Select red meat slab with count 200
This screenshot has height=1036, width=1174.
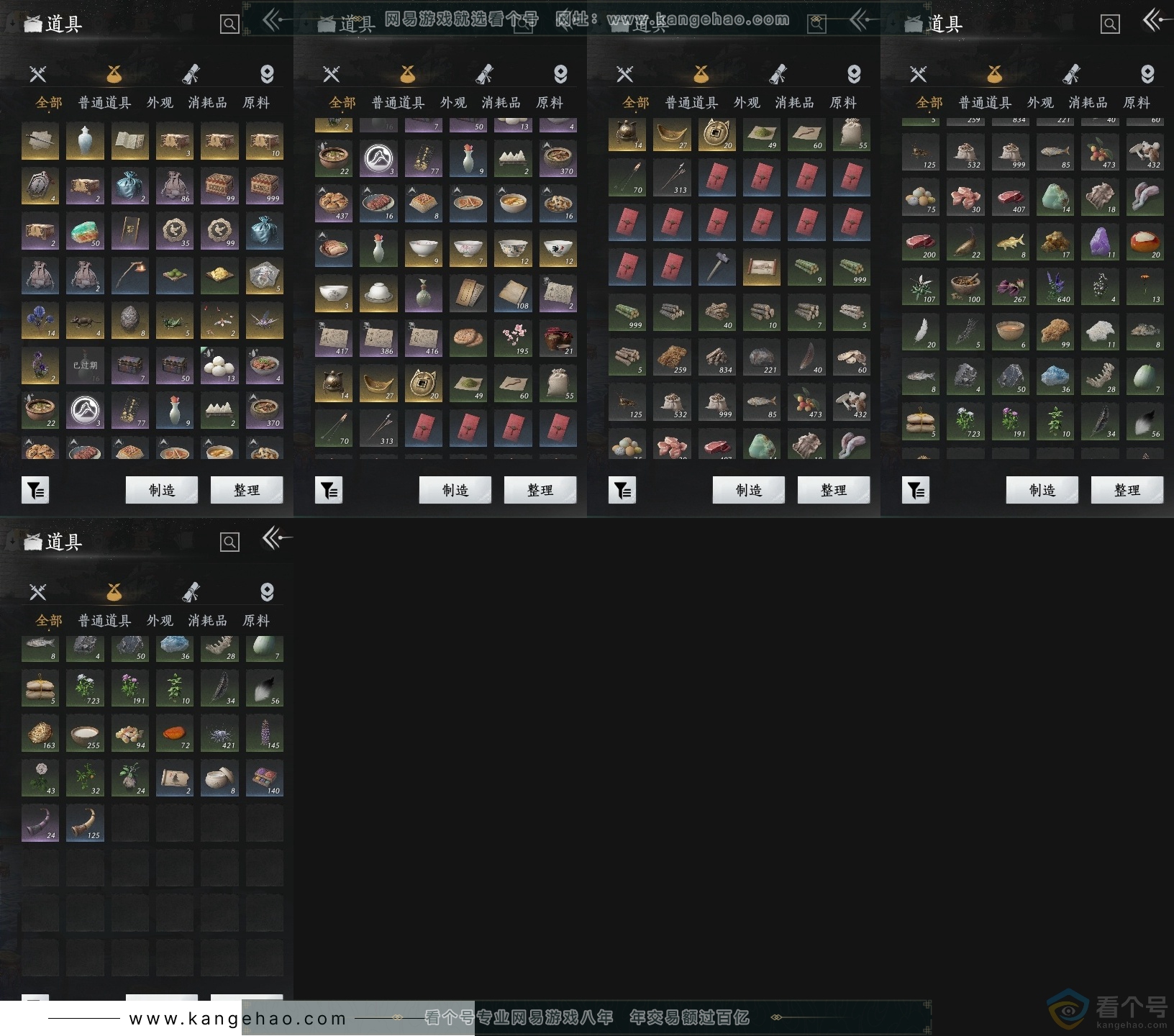(921, 242)
